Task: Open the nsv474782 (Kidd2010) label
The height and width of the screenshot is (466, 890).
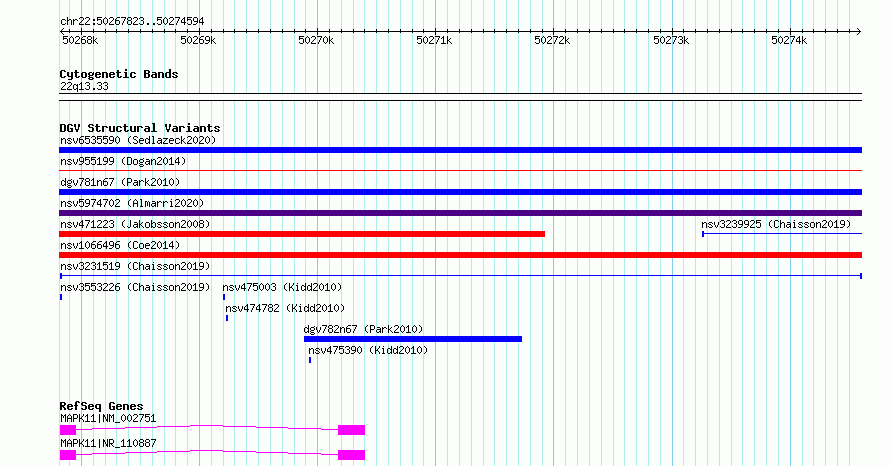Action: [285, 308]
